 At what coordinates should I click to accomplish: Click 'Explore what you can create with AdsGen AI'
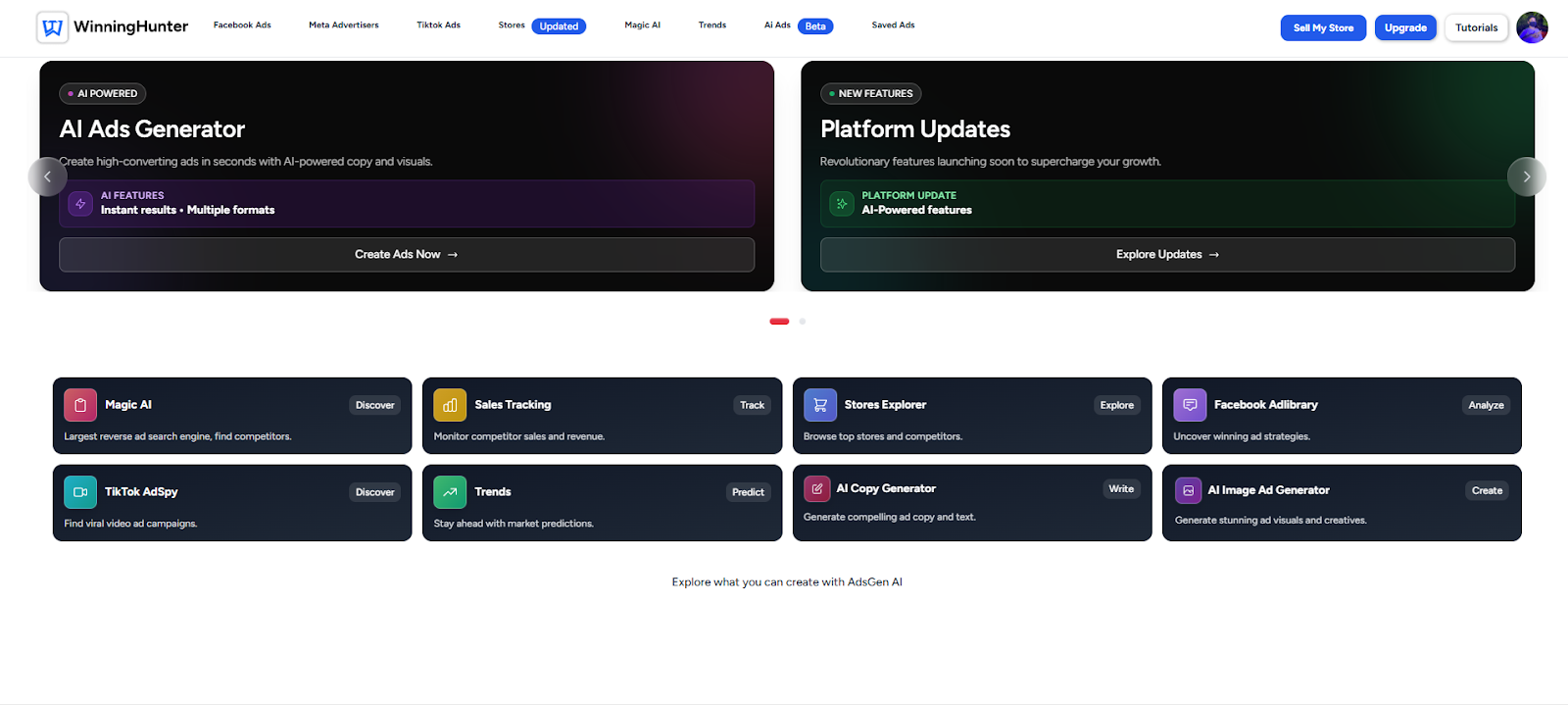(787, 582)
